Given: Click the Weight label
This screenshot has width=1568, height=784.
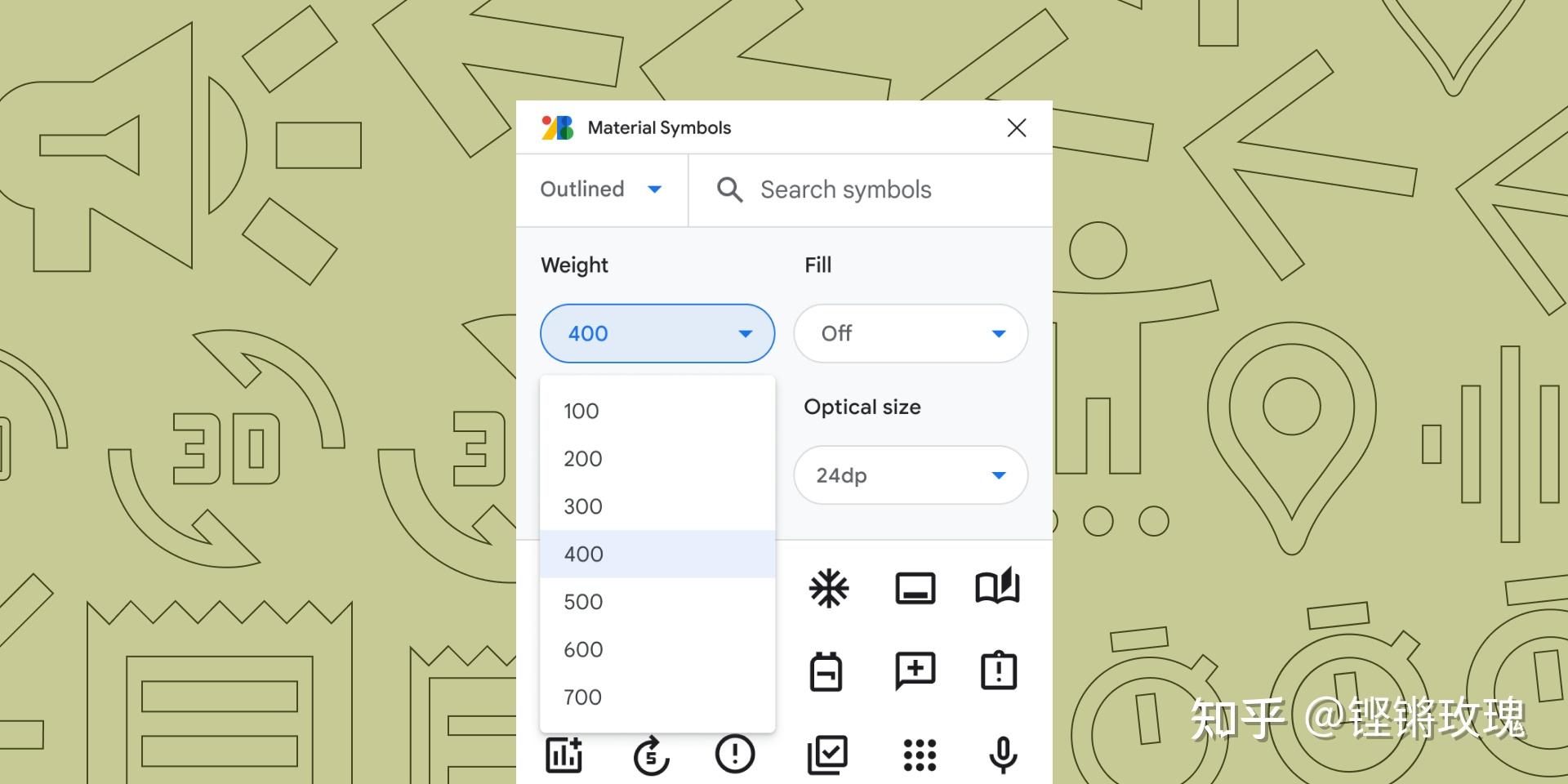Looking at the screenshot, I should click(574, 265).
